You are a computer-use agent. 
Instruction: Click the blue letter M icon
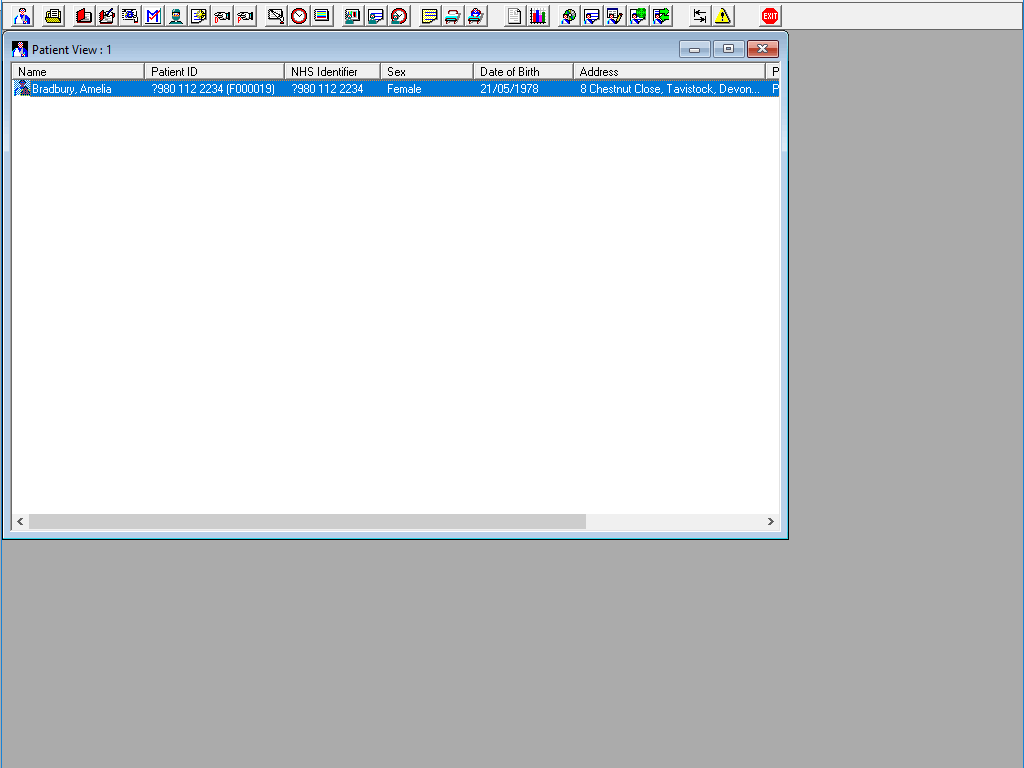[153, 16]
